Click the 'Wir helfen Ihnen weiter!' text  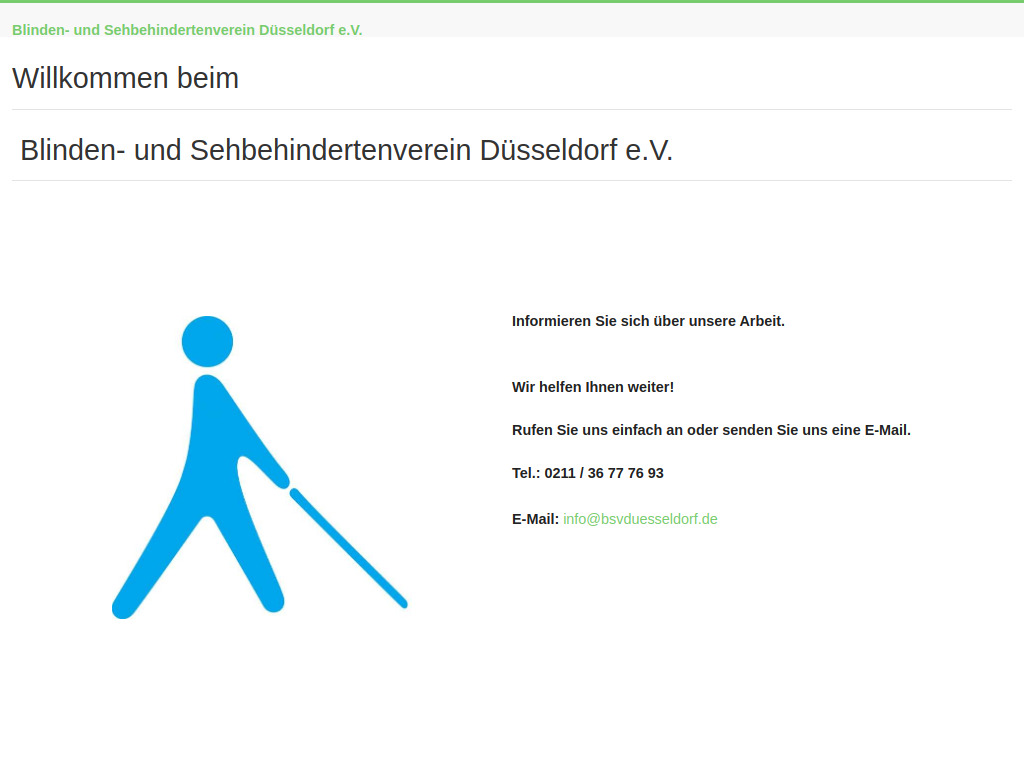click(x=593, y=387)
